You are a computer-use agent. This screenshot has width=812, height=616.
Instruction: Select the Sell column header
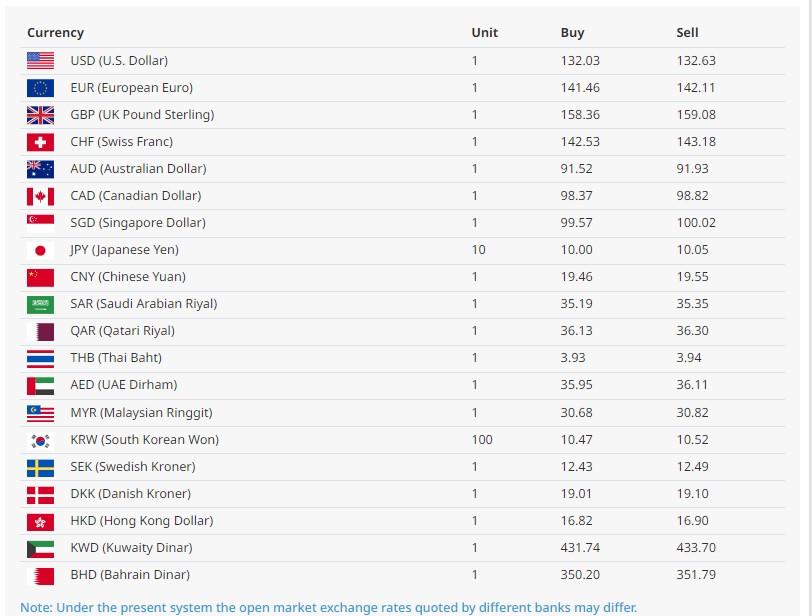click(x=687, y=33)
